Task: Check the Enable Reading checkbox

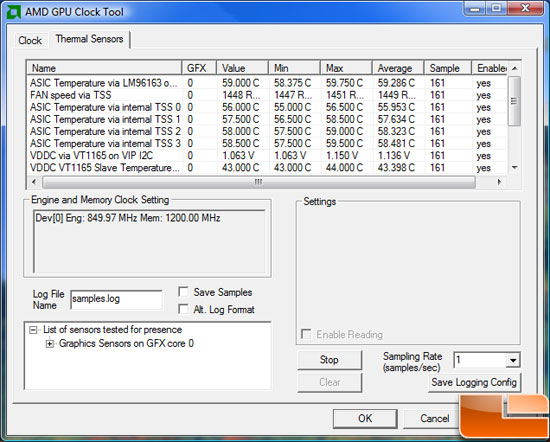Action: [x=306, y=334]
